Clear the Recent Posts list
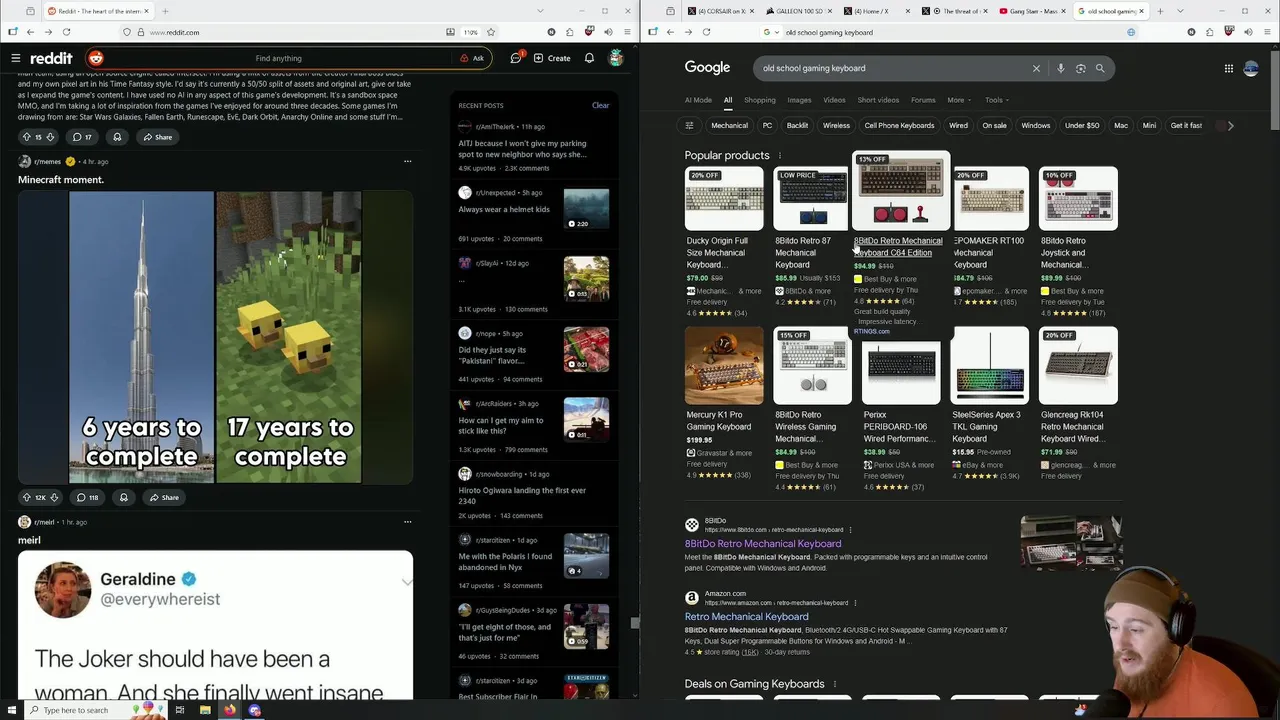Image resolution: width=1280 pixels, height=720 pixels. (x=600, y=105)
